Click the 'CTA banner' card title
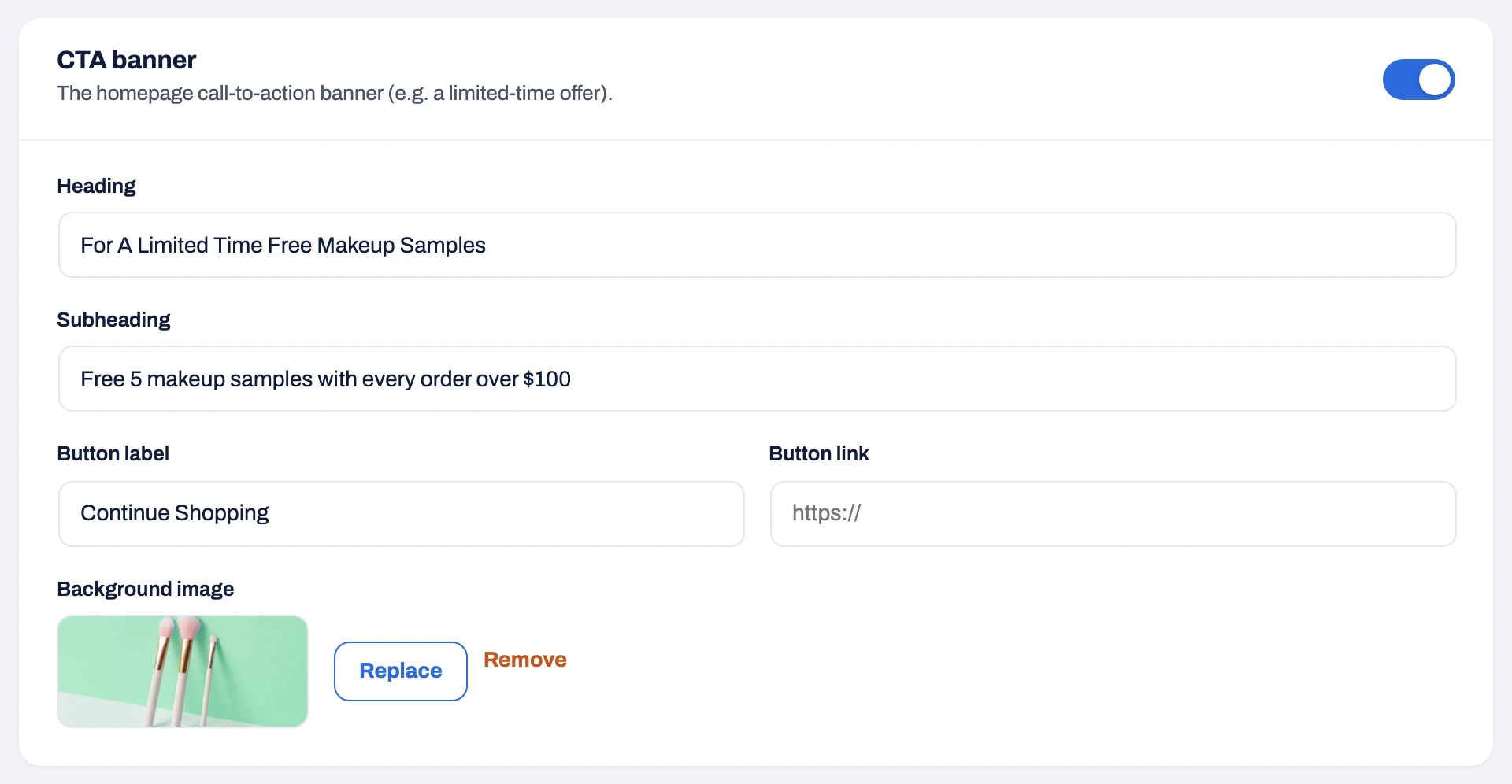 (126, 60)
